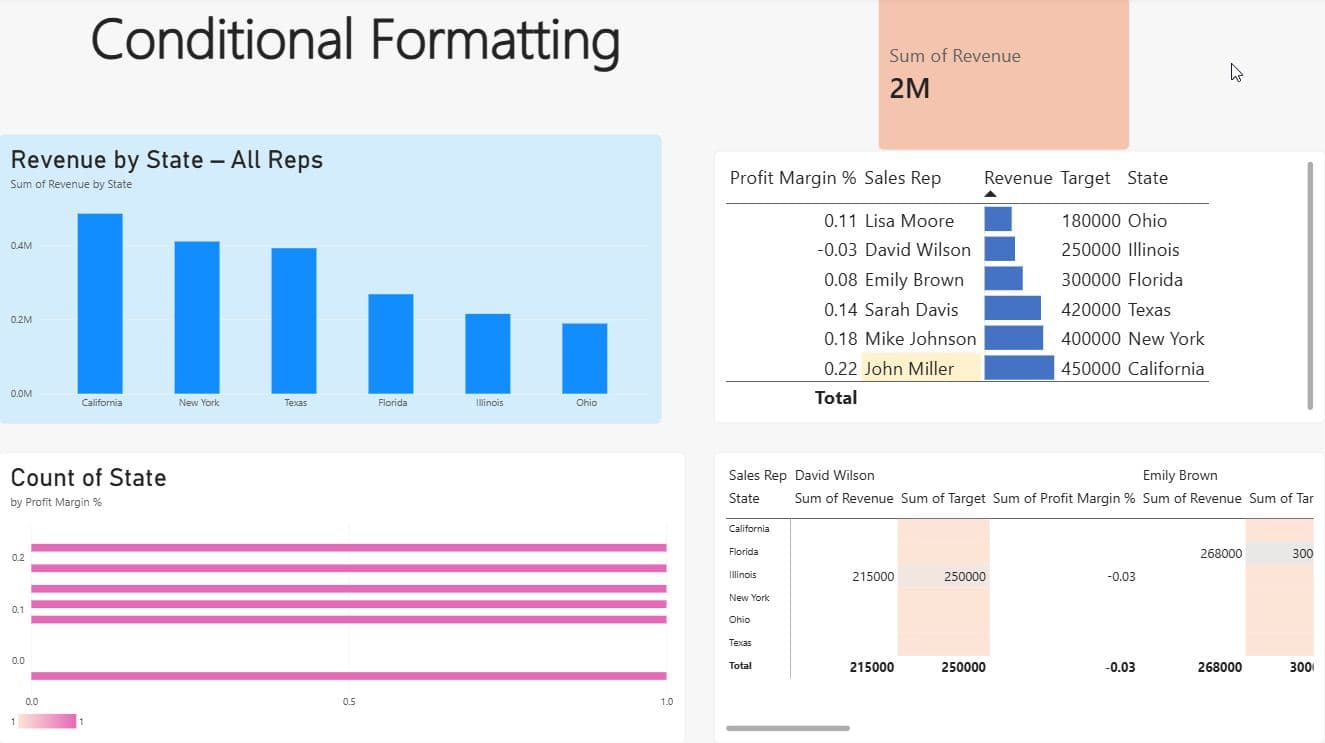Click the New York bar in revenue chart
Screen dimensions: 1325x743
[x=197, y=317]
